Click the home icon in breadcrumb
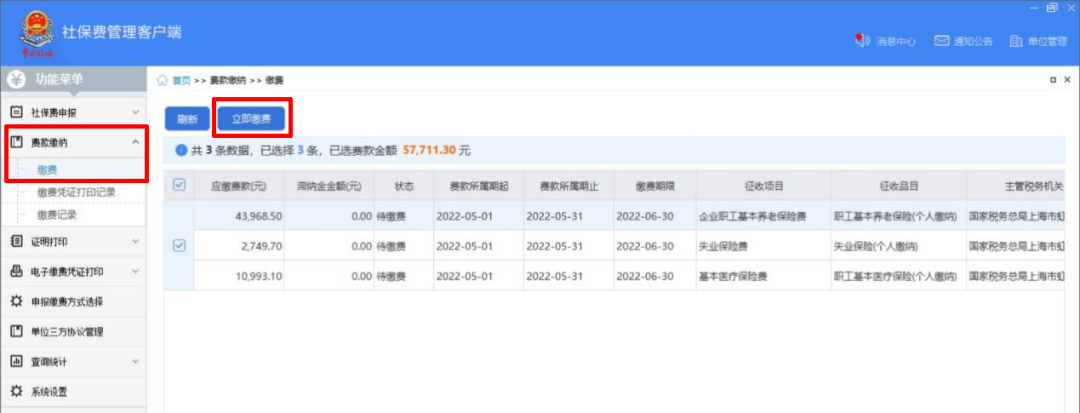1080x413 pixels. coord(163,80)
